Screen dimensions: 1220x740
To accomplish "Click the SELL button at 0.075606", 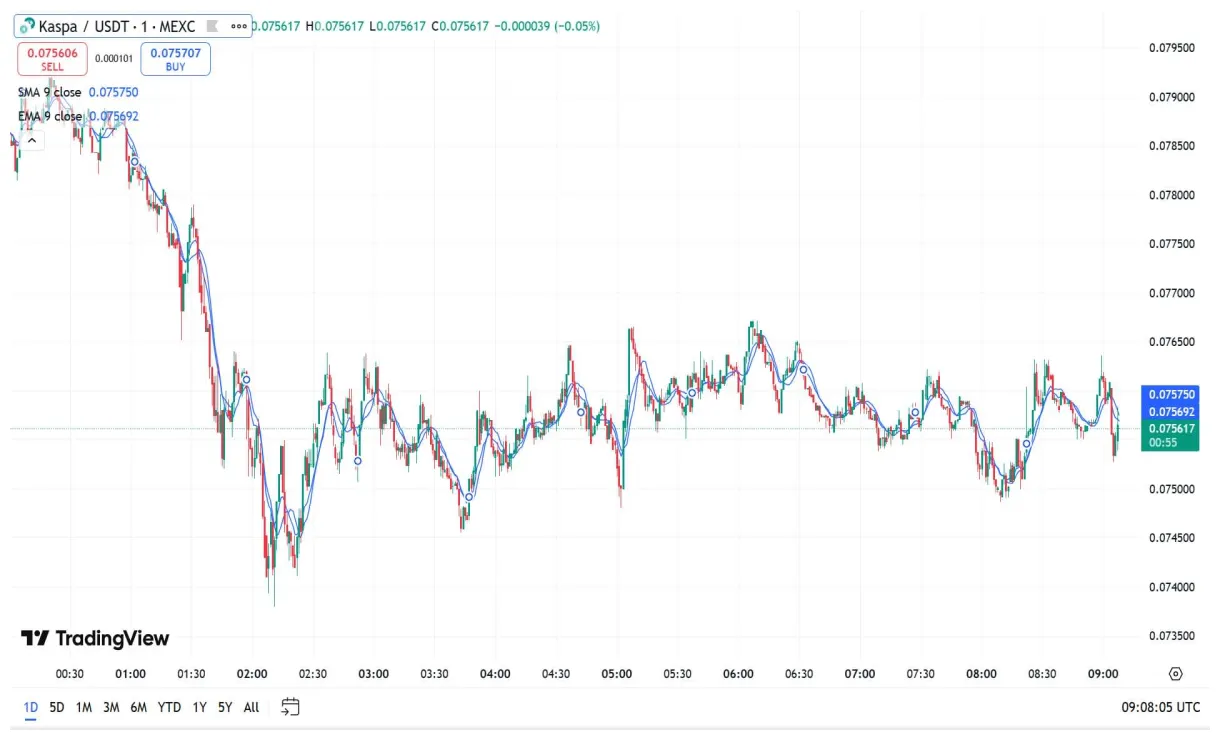I will [x=52, y=59].
